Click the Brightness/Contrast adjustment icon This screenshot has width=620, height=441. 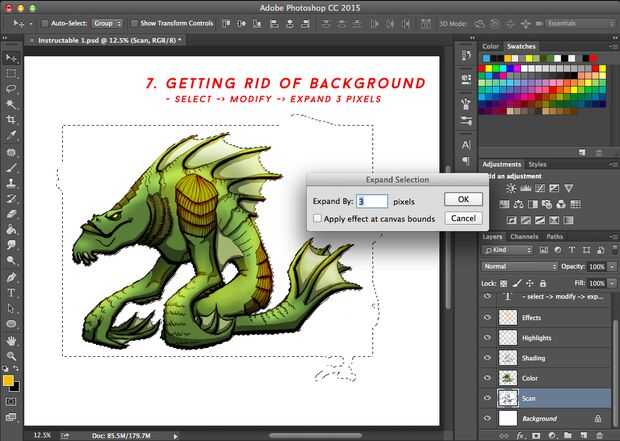click(x=512, y=188)
